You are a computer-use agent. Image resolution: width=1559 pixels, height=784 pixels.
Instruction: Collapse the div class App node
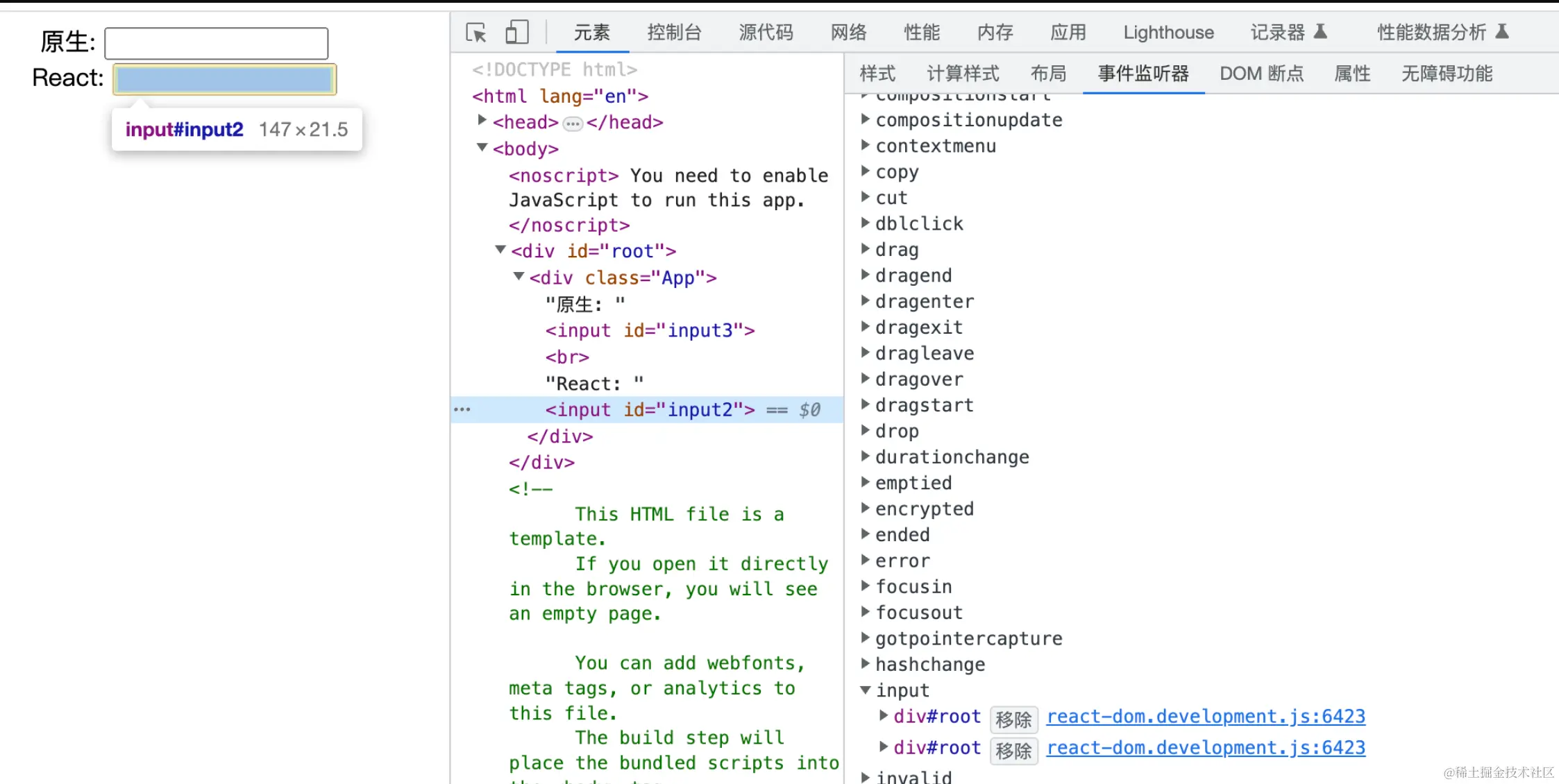point(518,276)
